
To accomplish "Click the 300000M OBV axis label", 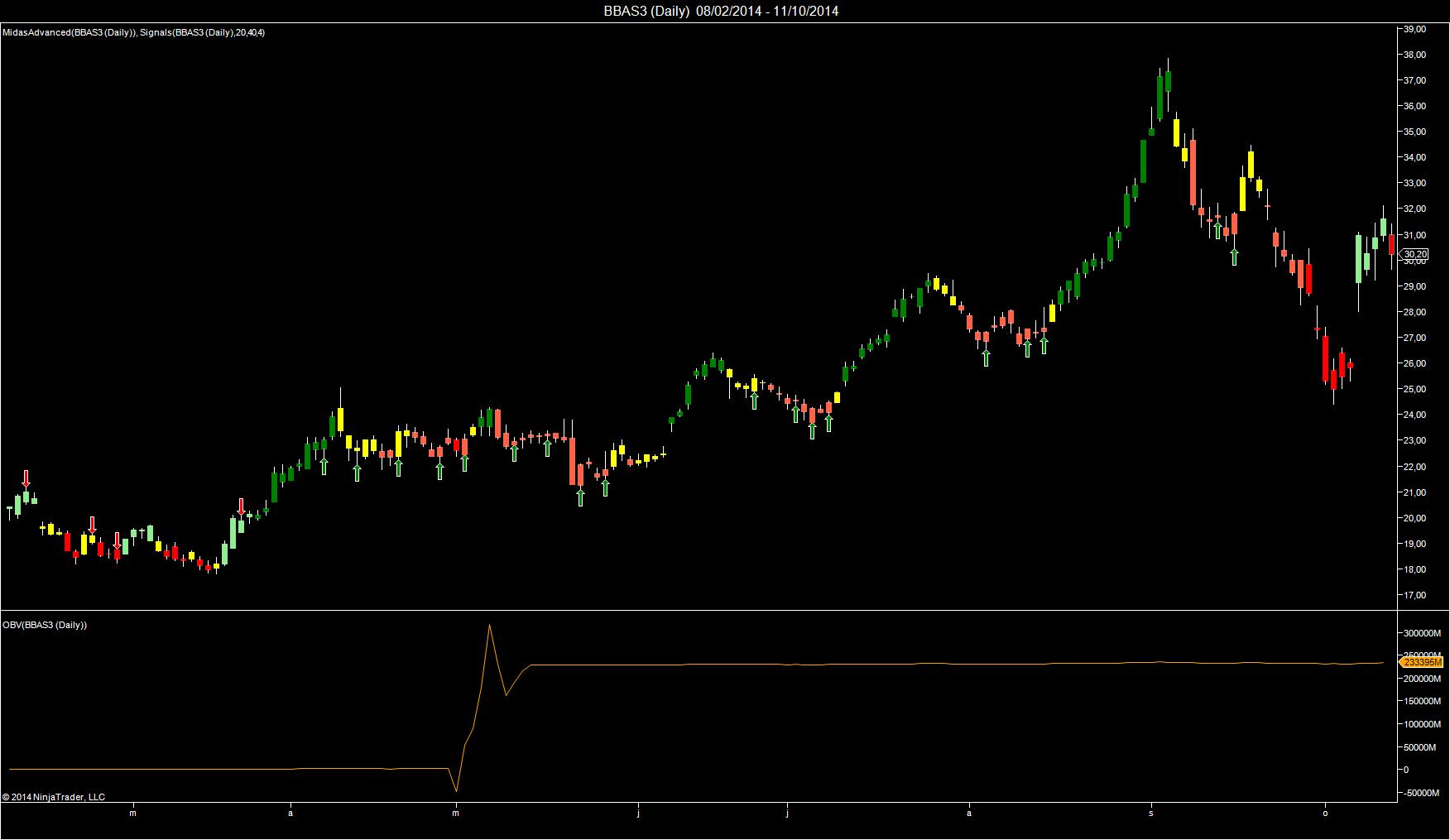I will tap(1423, 633).
